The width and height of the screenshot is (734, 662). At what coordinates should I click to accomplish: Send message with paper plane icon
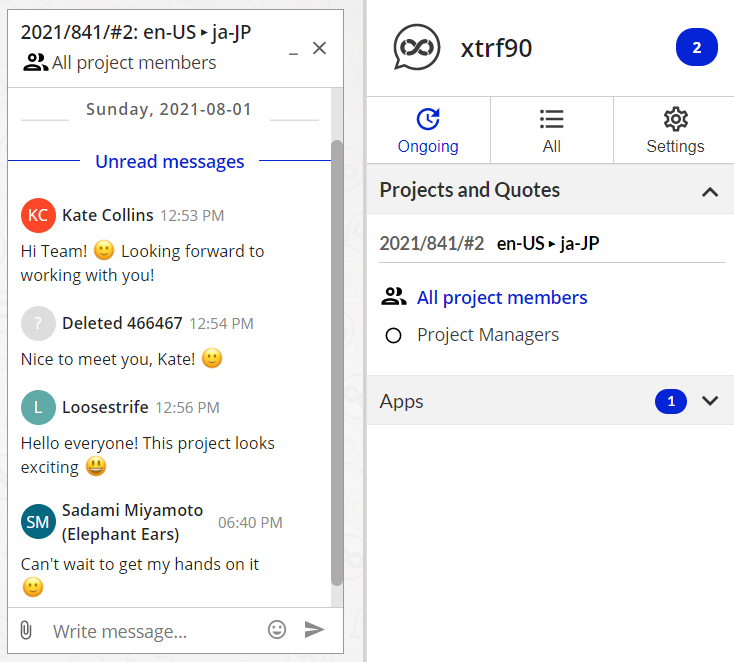click(x=314, y=630)
